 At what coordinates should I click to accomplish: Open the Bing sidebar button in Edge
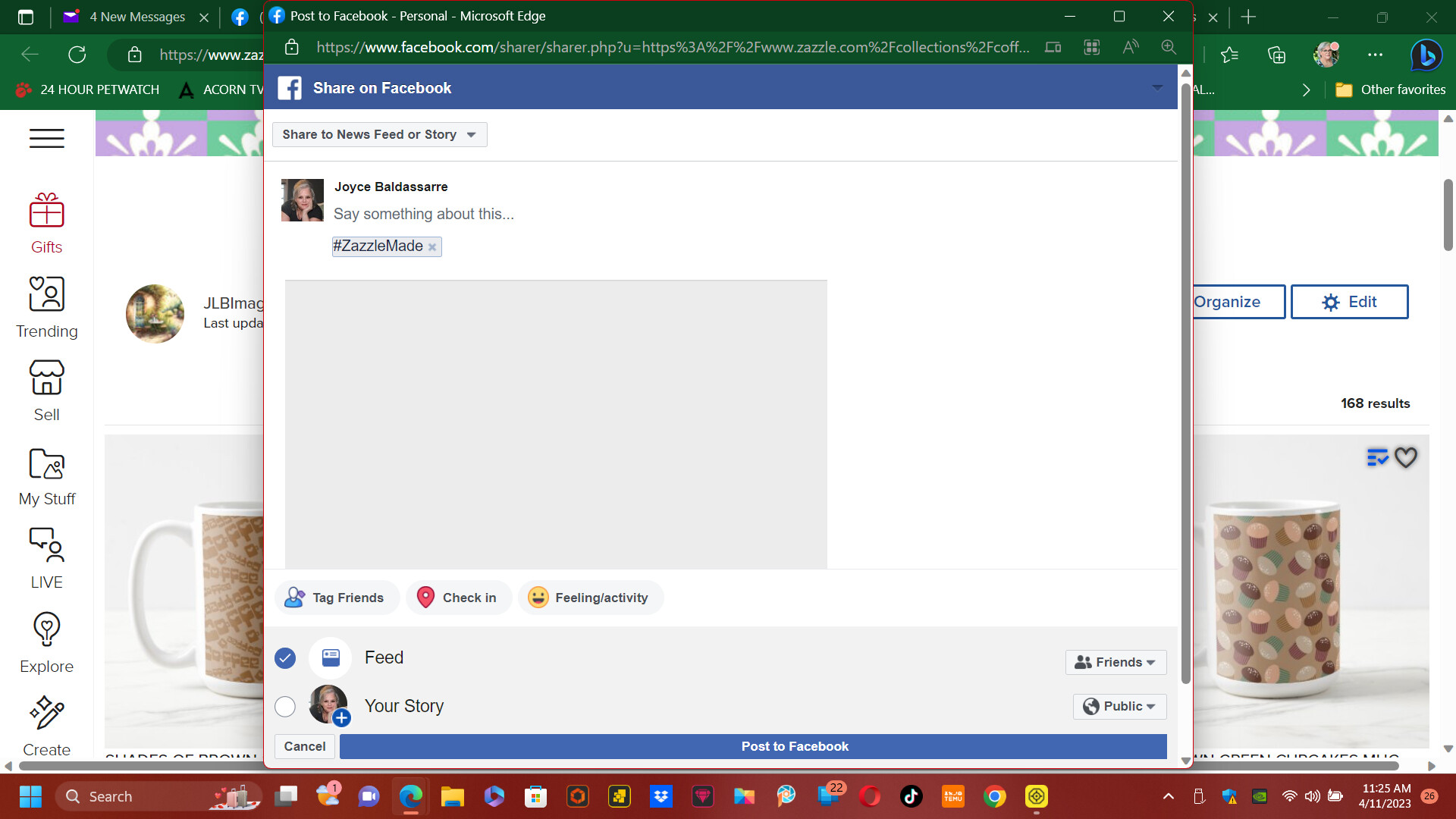[1426, 55]
